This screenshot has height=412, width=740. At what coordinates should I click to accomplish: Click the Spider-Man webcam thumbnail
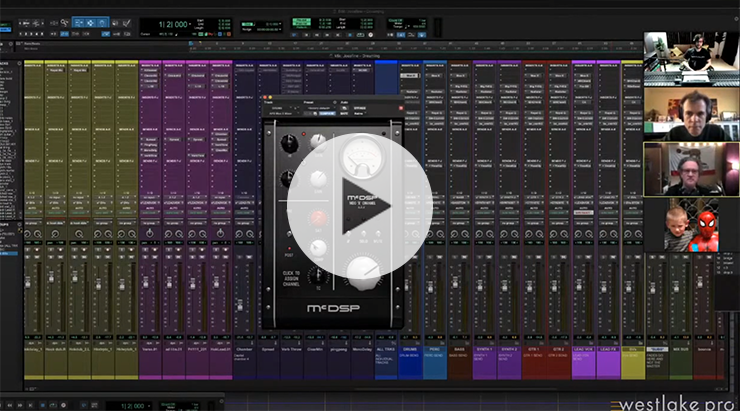691,225
